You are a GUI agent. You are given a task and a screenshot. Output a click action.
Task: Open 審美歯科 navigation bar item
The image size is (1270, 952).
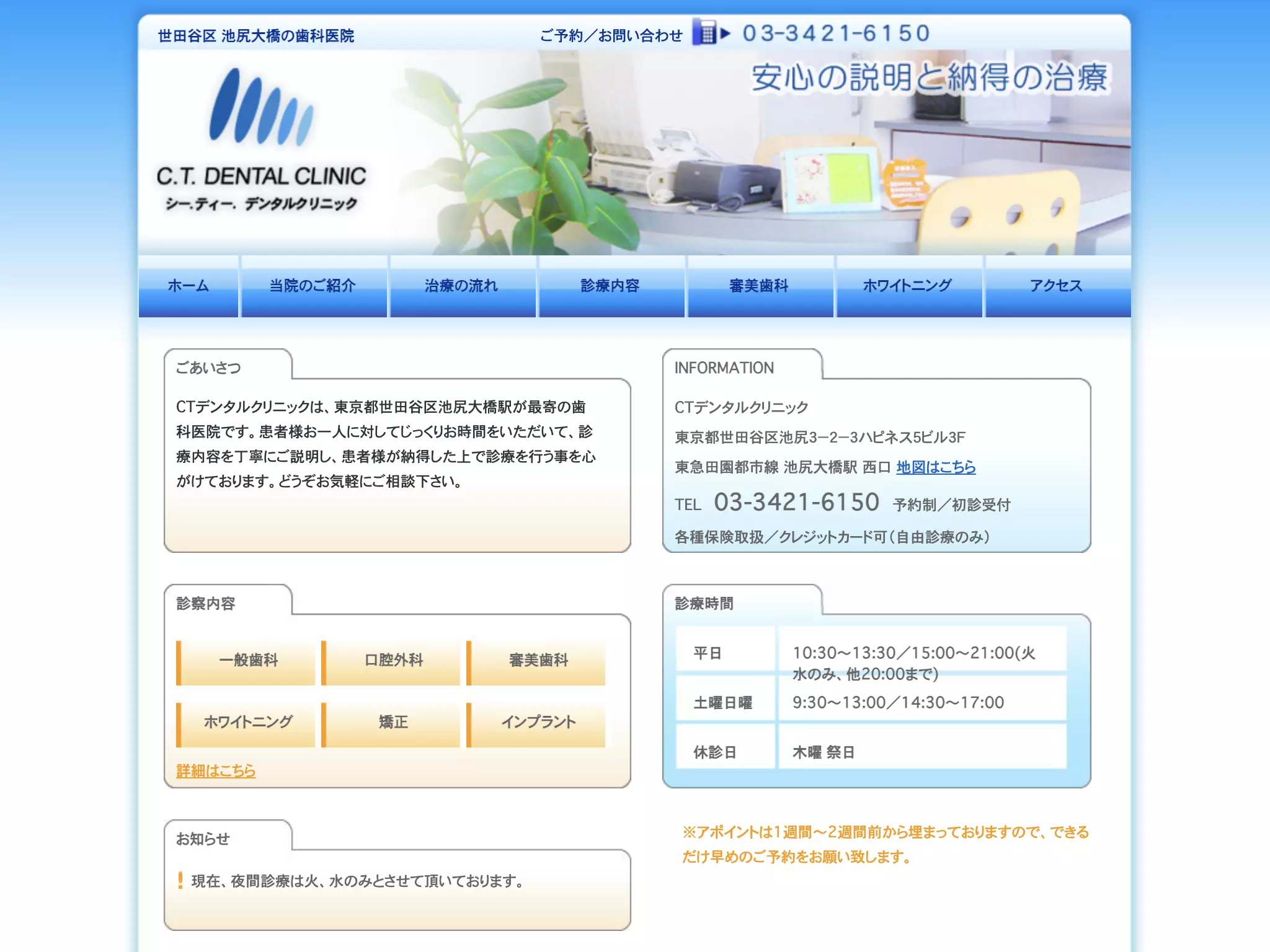point(760,286)
